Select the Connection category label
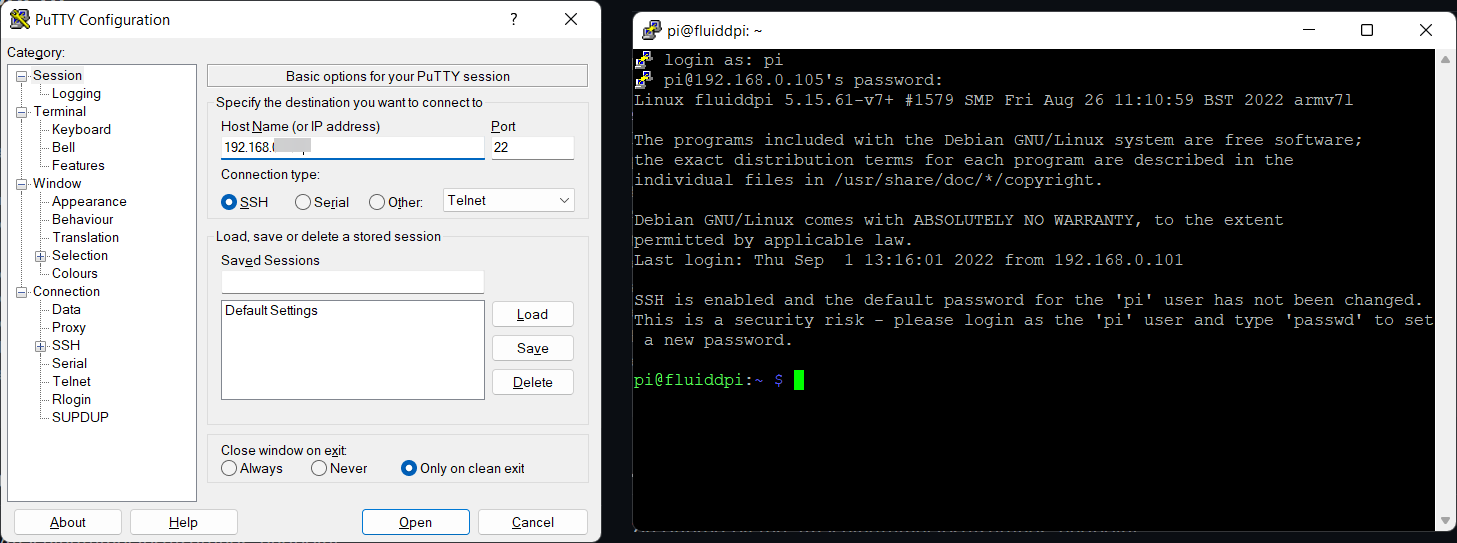The width and height of the screenshot is (1457, 543). [x=66, y=291]
